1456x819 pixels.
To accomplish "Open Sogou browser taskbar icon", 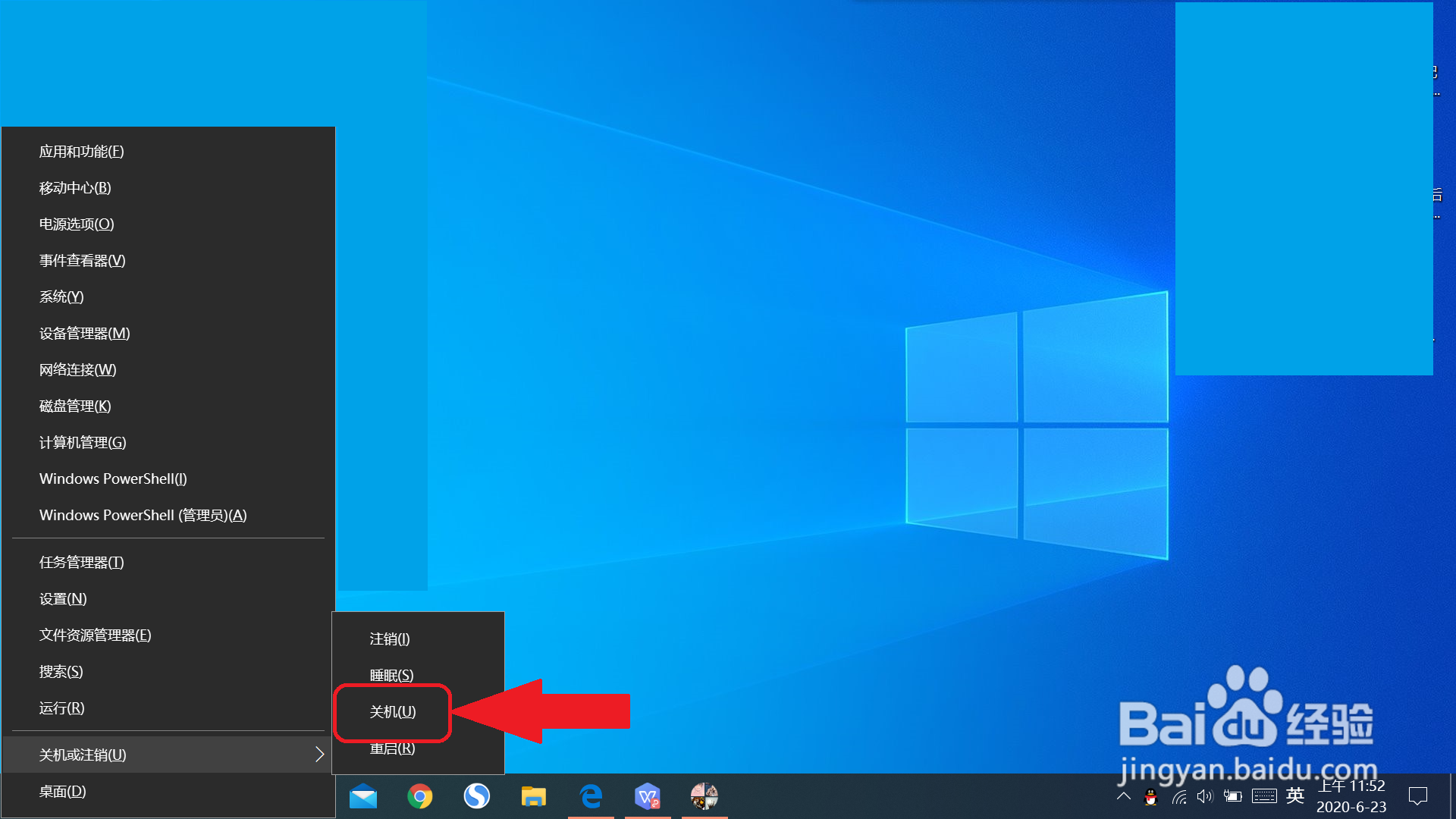I will (x=477, y=796).
